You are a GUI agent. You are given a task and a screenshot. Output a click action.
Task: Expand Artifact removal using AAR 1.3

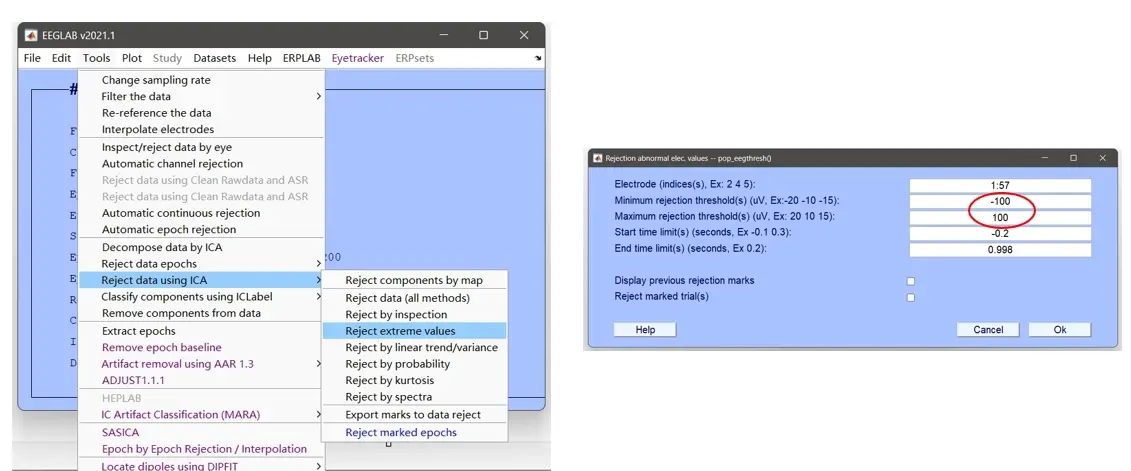point(201,364)
